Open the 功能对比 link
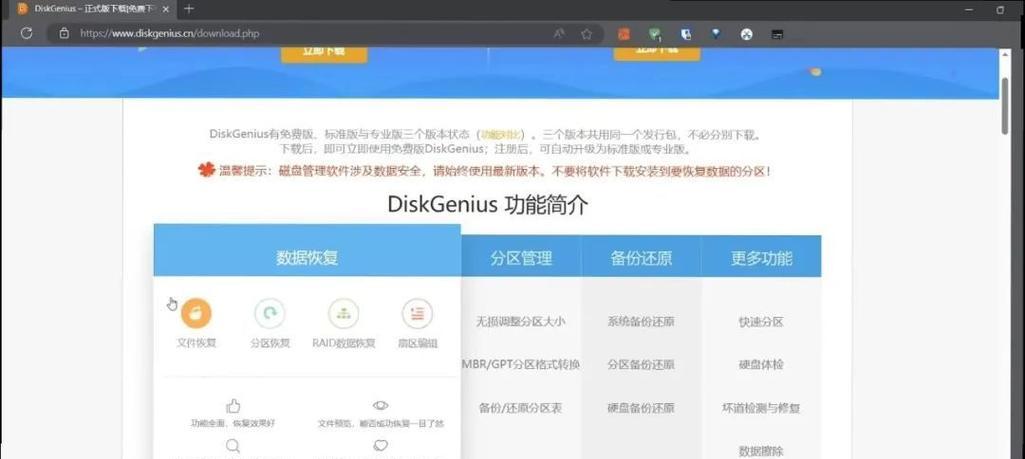Screen dimensions: 1025x459 tap(501, 135)
